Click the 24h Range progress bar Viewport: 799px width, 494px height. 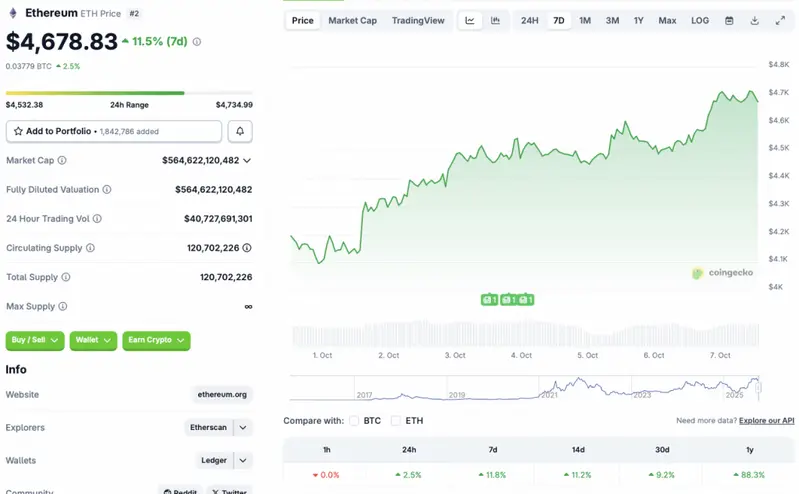(129, 93)
